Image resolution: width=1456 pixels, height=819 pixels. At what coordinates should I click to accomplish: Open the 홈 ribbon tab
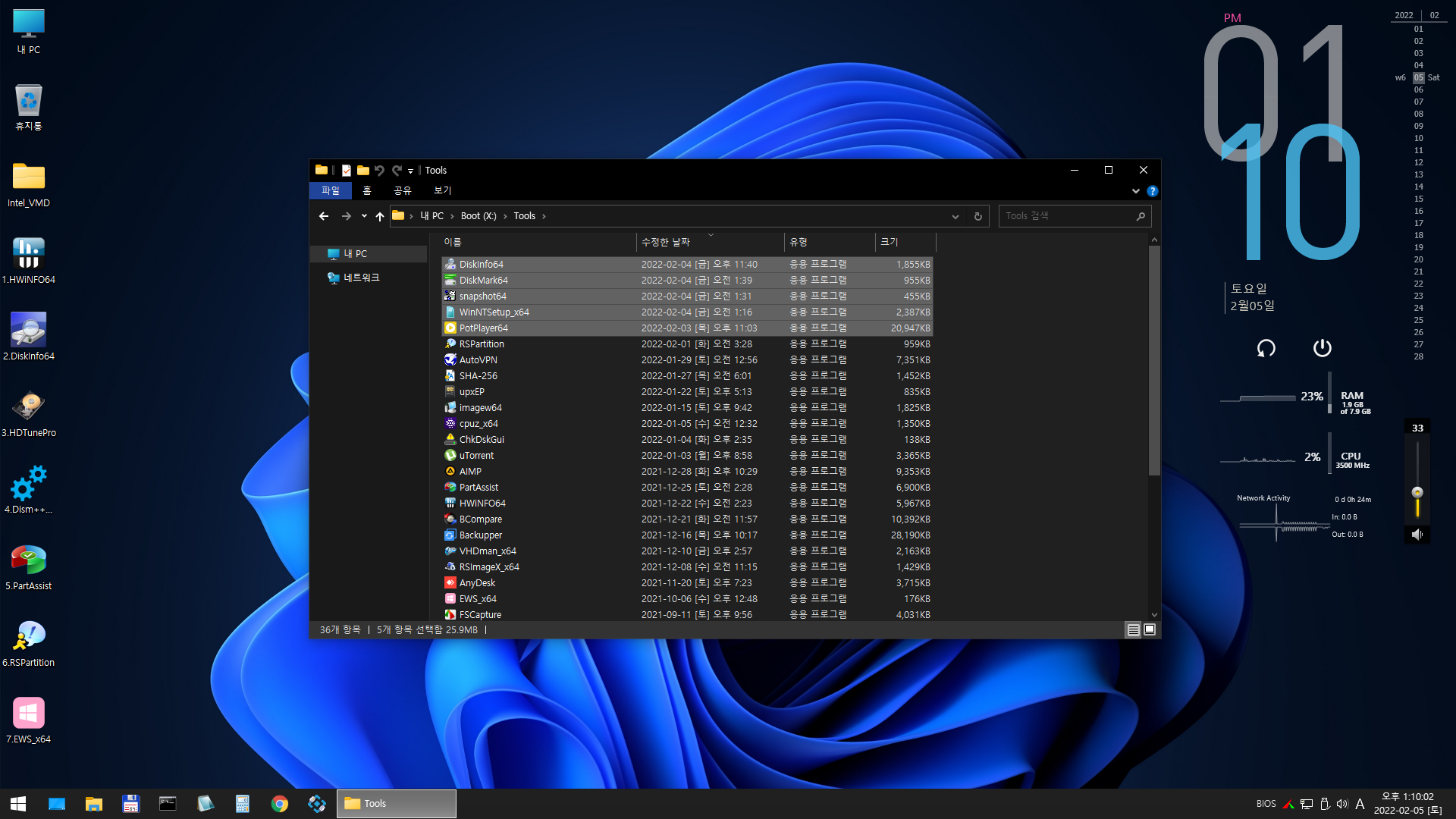[x=367, y=190]
